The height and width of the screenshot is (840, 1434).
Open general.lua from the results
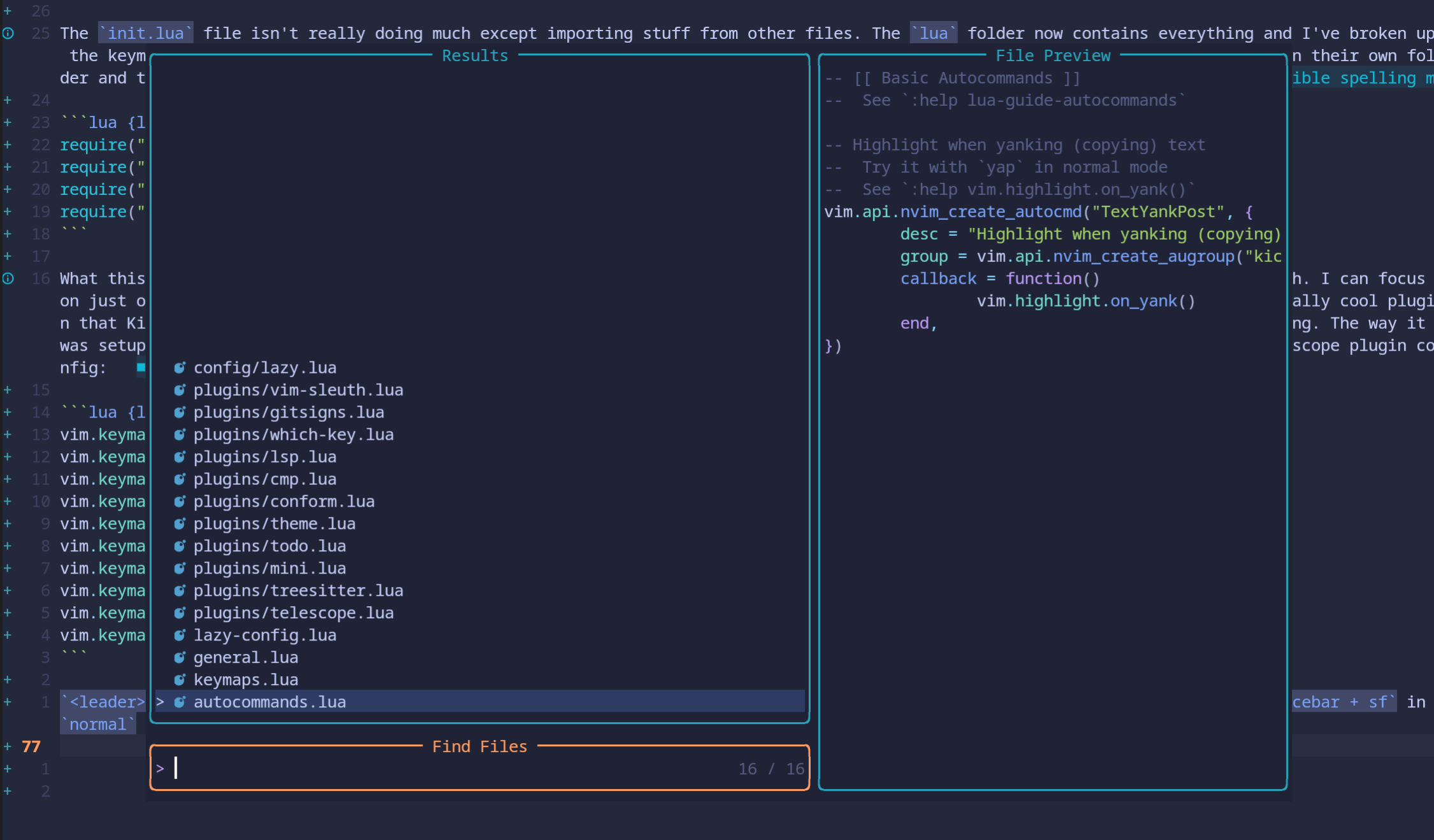pos(246,658)
